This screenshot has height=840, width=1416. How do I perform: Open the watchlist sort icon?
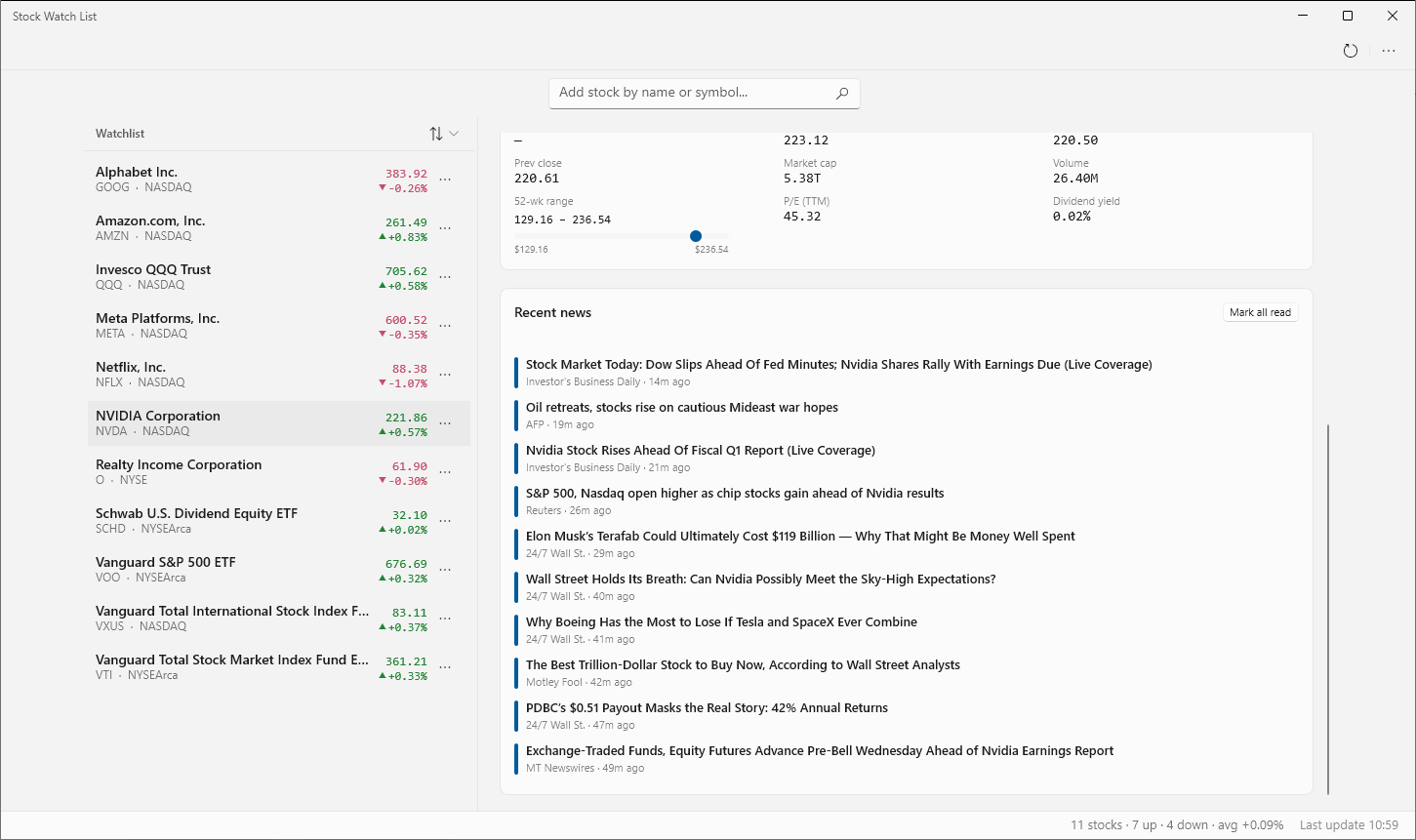[x=436, y=134]
